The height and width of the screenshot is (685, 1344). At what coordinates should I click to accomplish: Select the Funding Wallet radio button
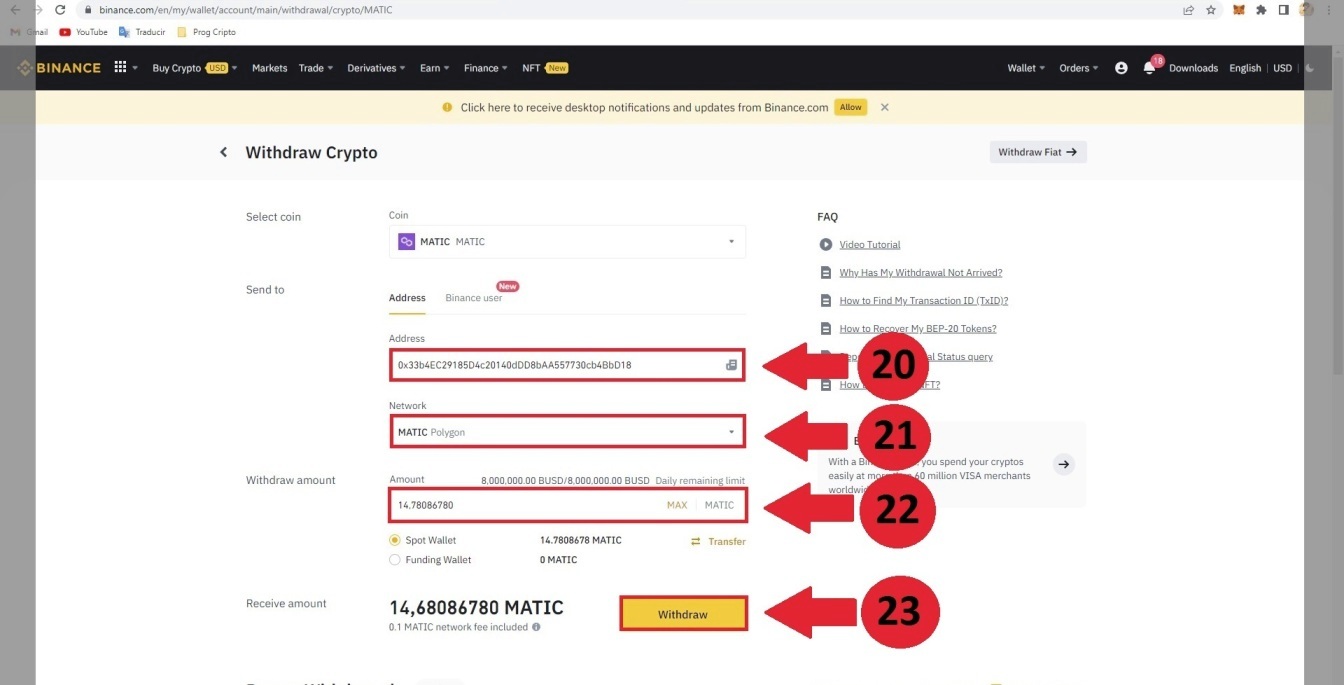(395, 560)
